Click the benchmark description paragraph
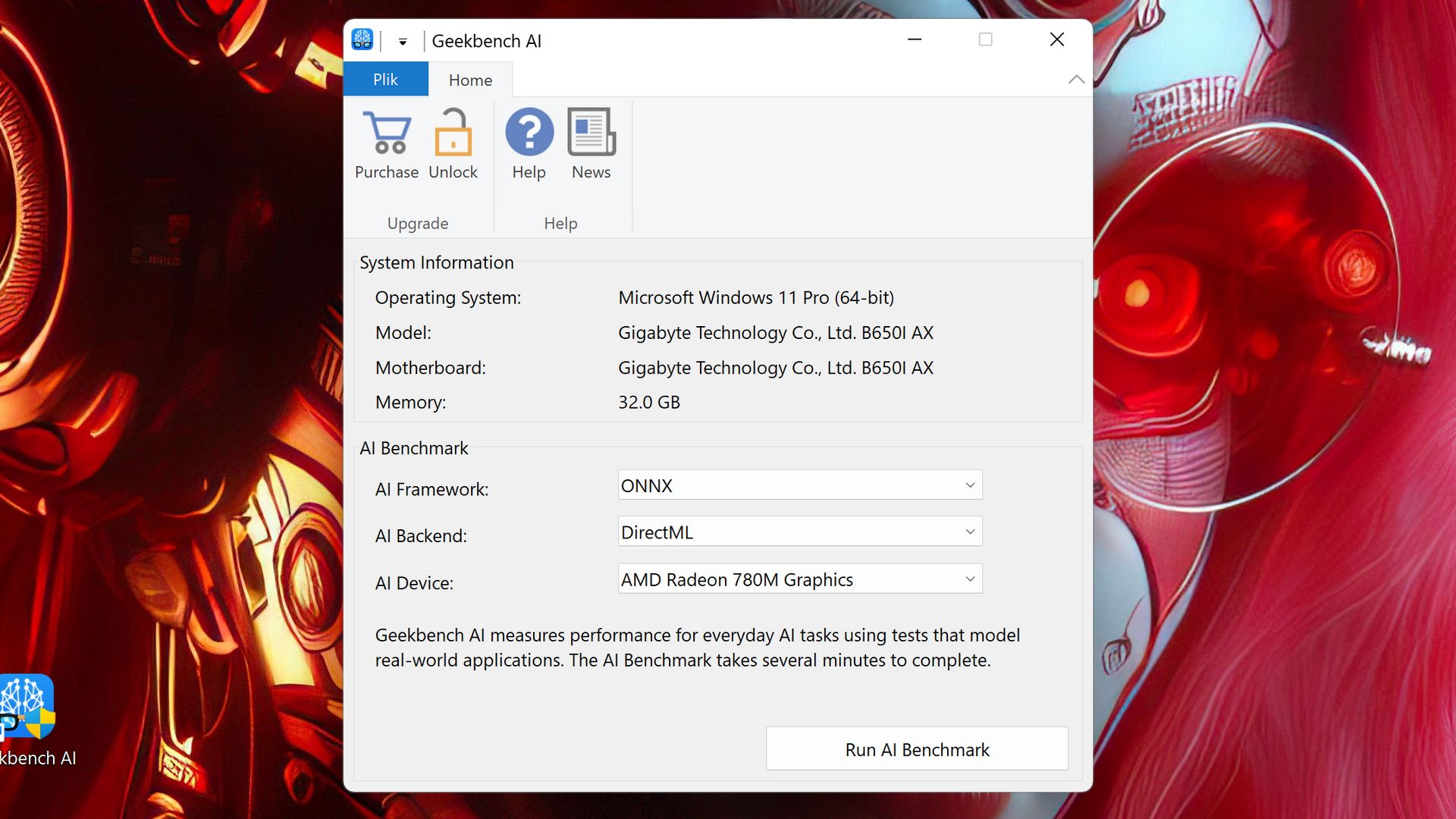This screenshot has width=1456, height=819. point(698,648)
